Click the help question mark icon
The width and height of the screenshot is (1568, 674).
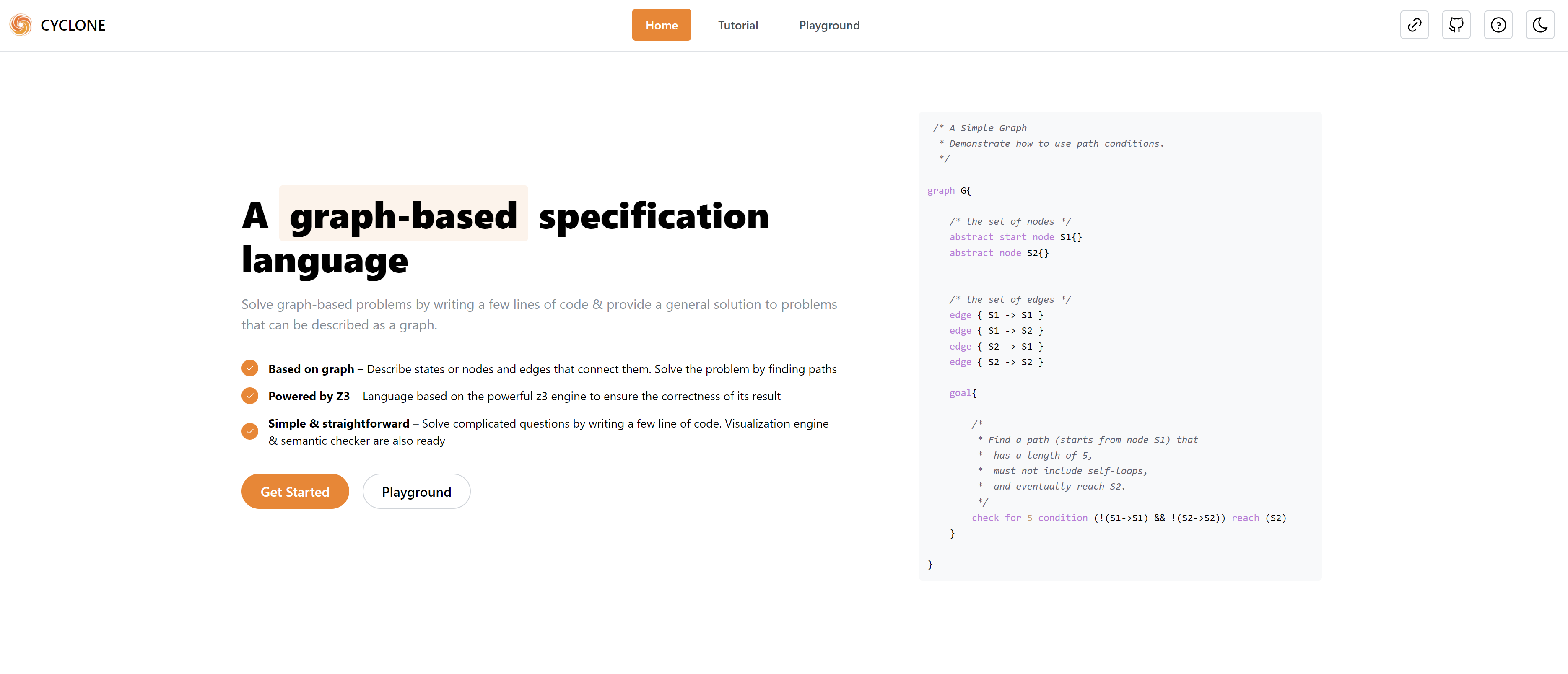click(x=1498, y=25)
